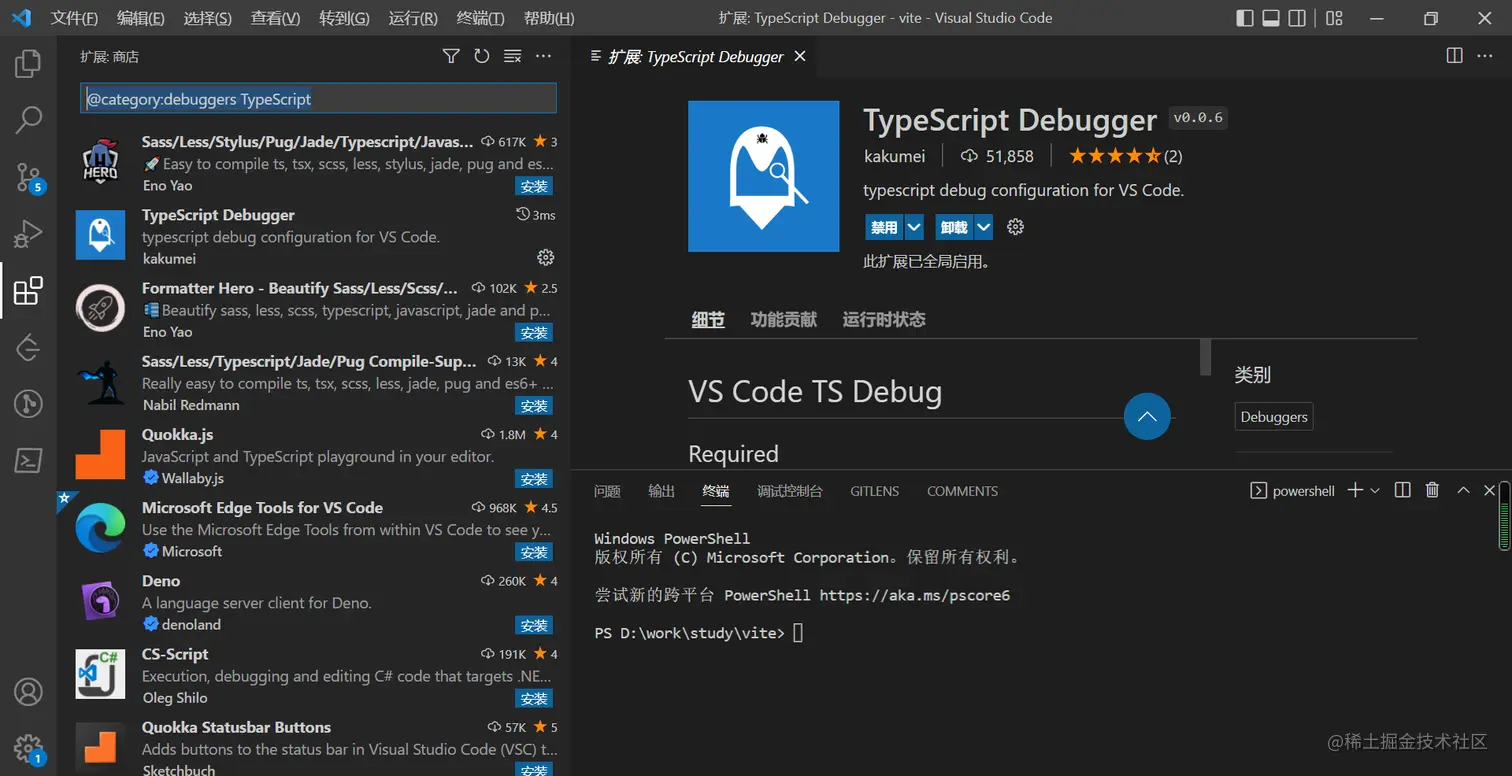
Task: Open the Help menu (帮助)
Action: coord(549,18)
